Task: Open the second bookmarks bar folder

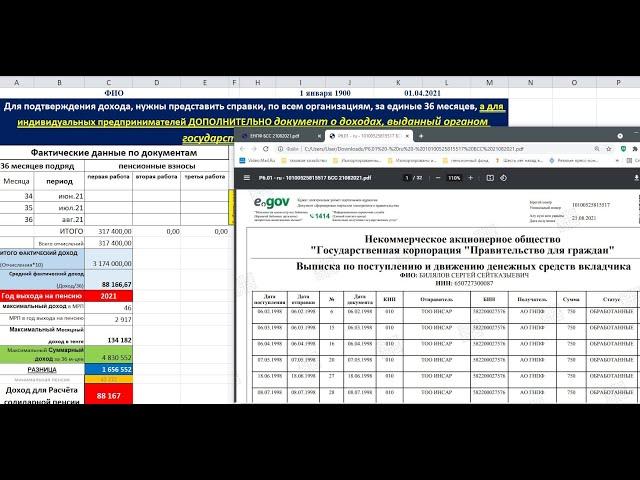Action: [x=304, y=160]
